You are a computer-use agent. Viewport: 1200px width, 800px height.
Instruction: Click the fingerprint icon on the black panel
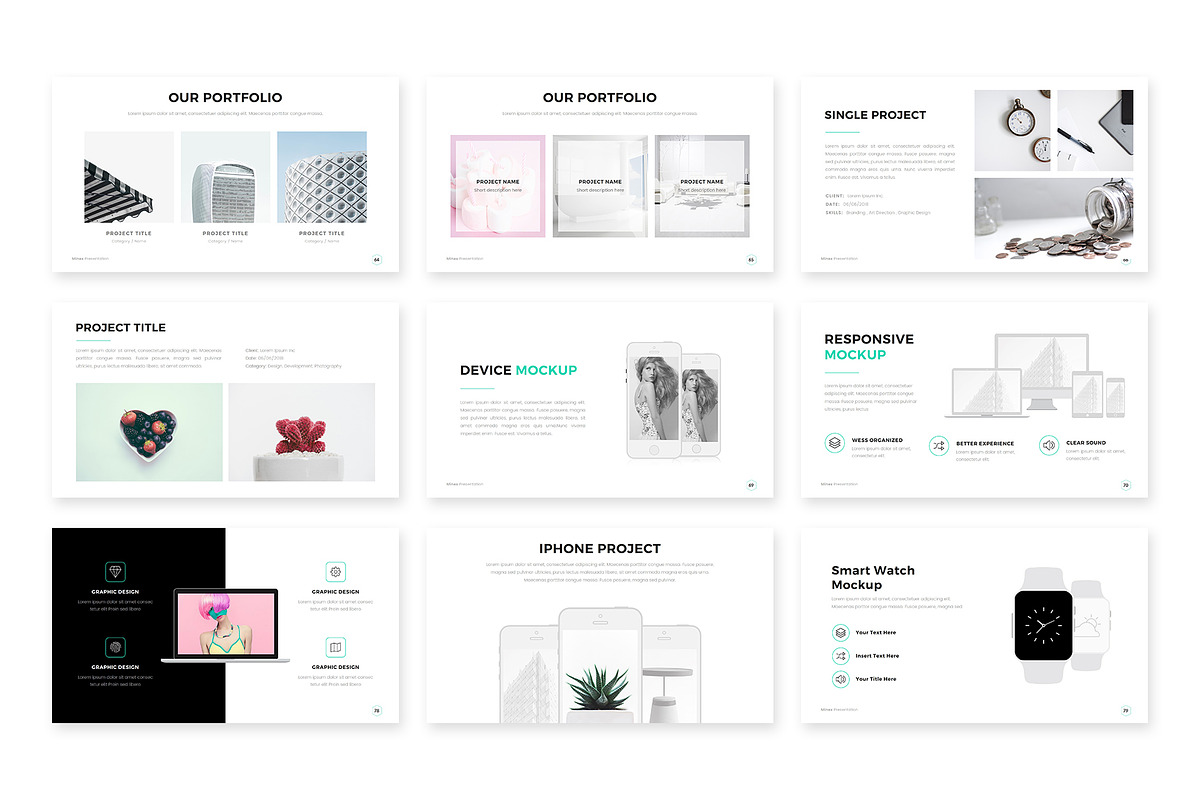pyautogui.click(x=115, y=647)
